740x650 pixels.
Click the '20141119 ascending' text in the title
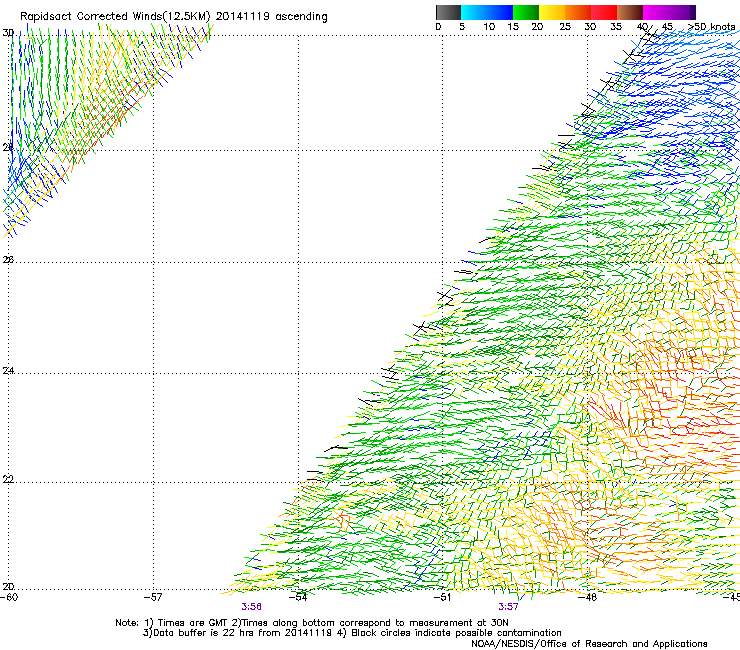pyautogui.click(x=271, y=17)
